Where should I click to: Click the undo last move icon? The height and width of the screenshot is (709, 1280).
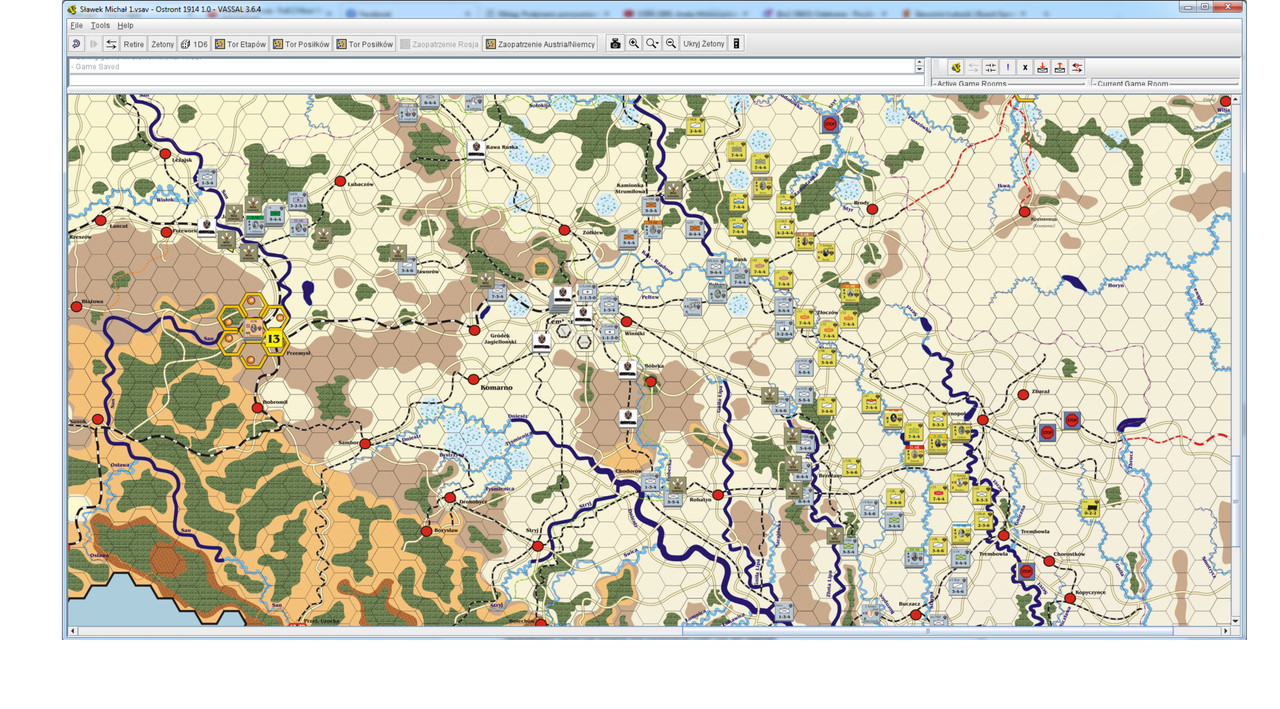[x=77, y=44]
